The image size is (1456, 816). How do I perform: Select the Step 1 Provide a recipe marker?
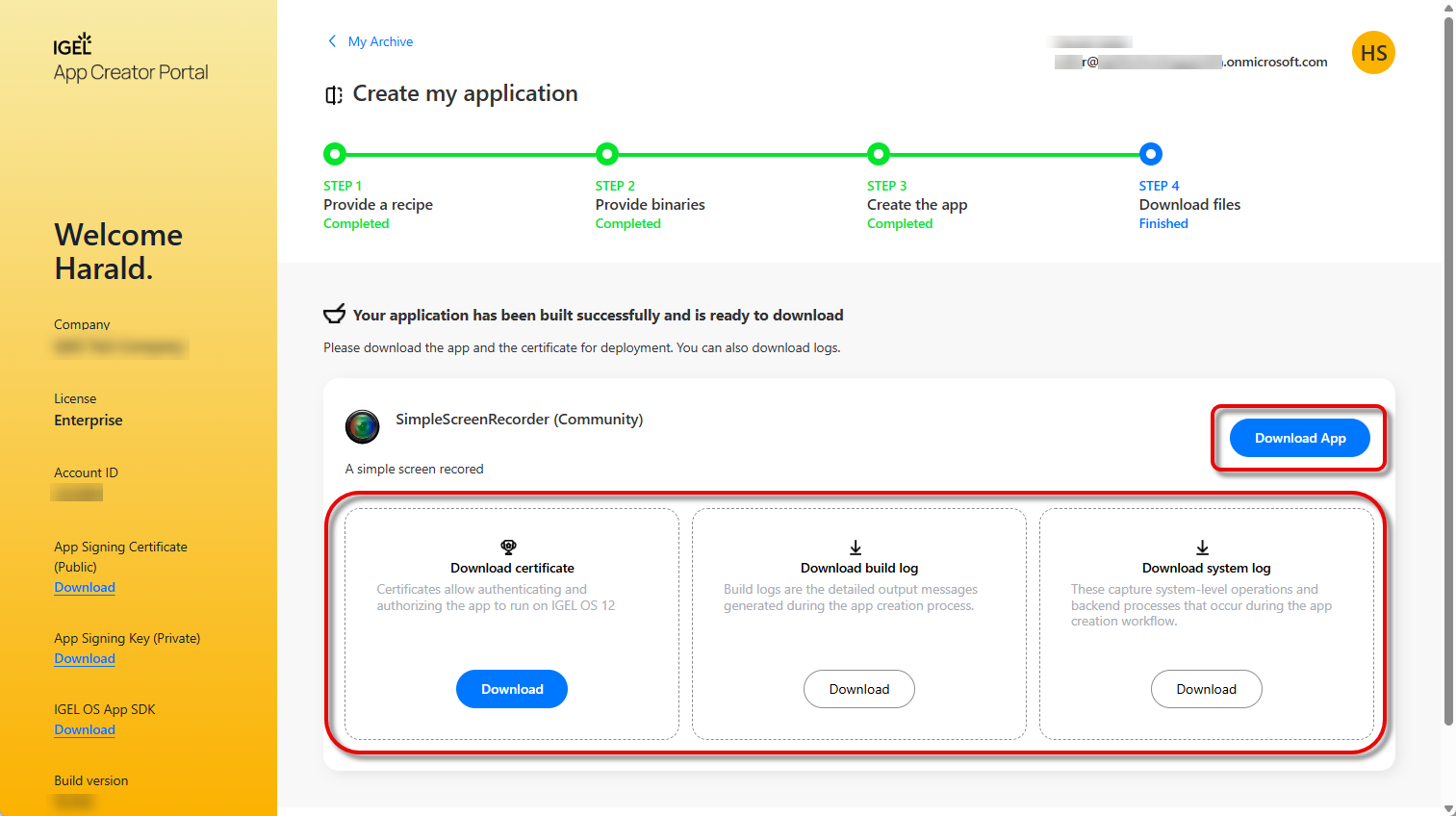point(334,154)
